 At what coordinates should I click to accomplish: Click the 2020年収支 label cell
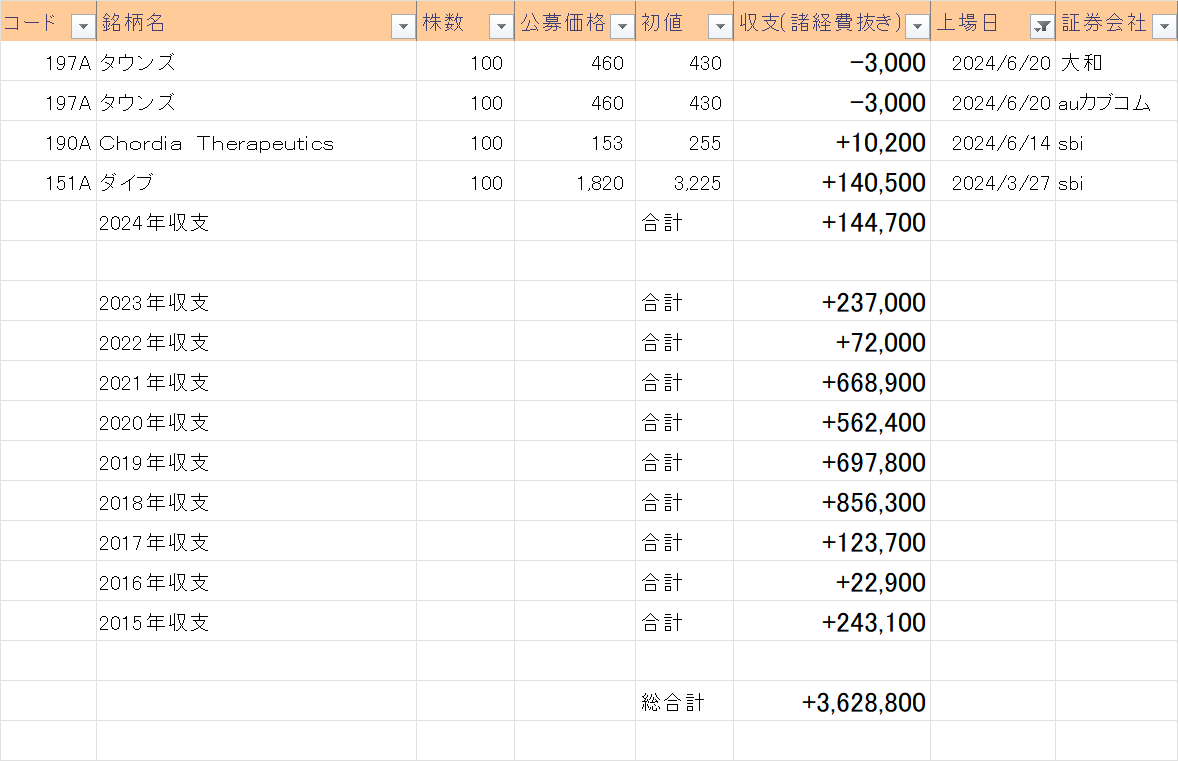tap(256, 422)
